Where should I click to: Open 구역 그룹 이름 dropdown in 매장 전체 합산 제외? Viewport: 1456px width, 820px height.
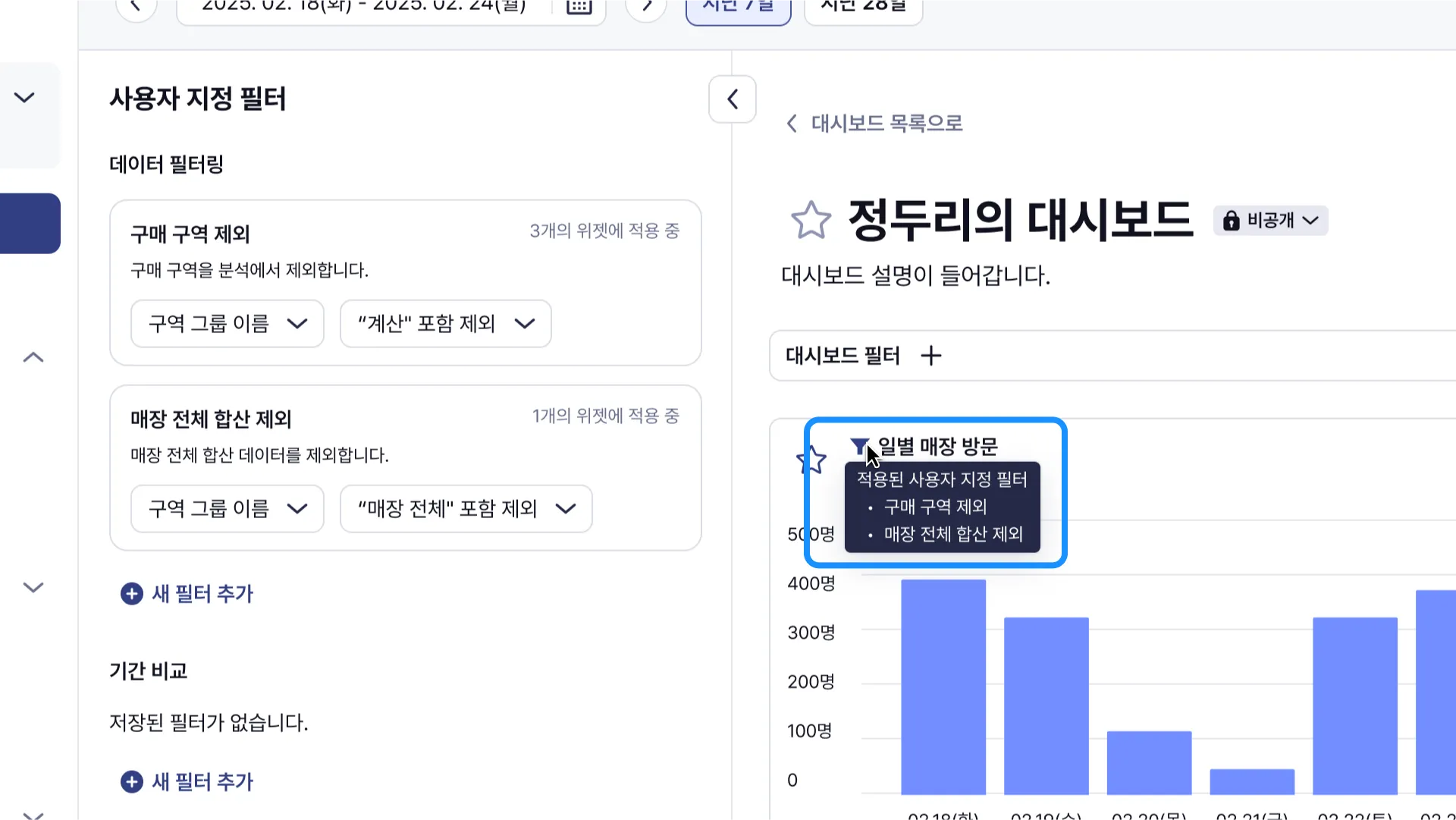[227, 509]
